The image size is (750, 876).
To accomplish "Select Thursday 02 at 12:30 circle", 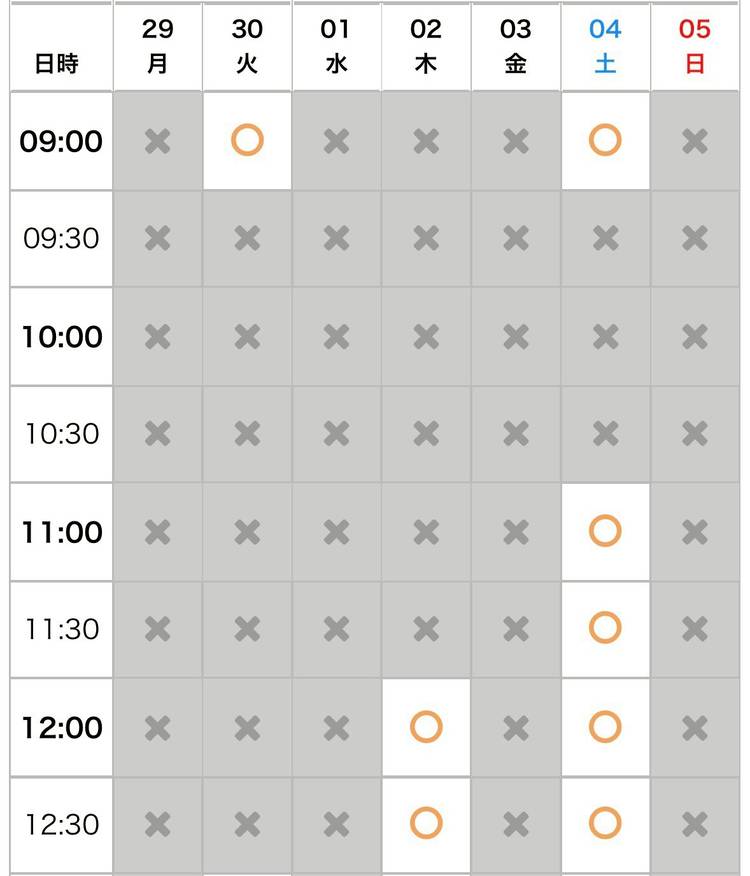I will [x=426, y=824].
